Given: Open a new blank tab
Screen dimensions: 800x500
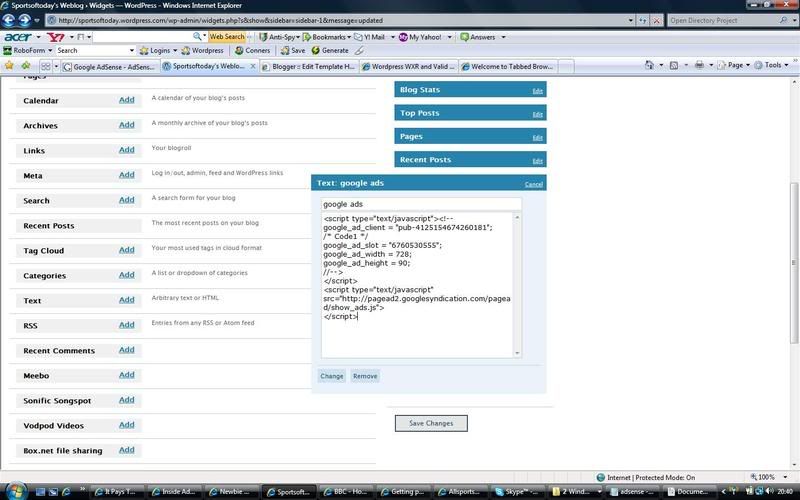Looking at the screenshot, I should [x=566, y=66].
